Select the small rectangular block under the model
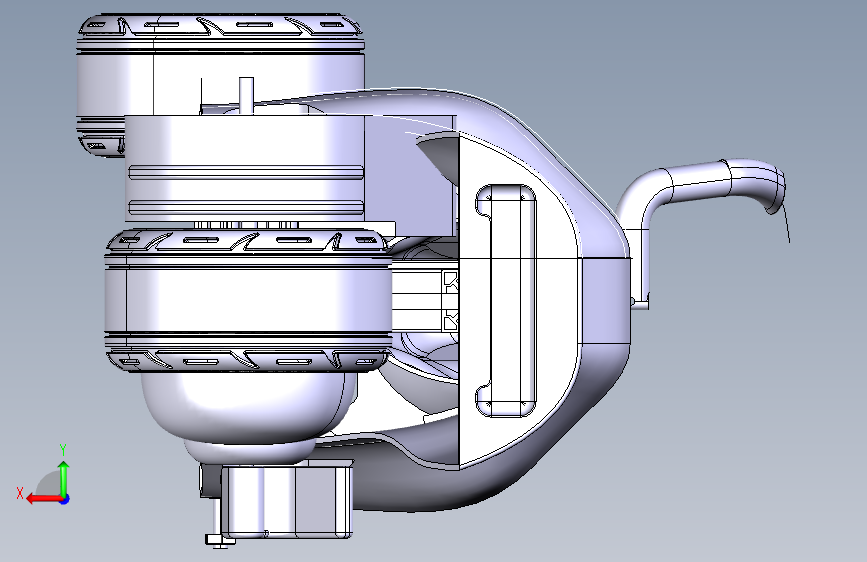 pyautogui.click(x=286, y=502)
